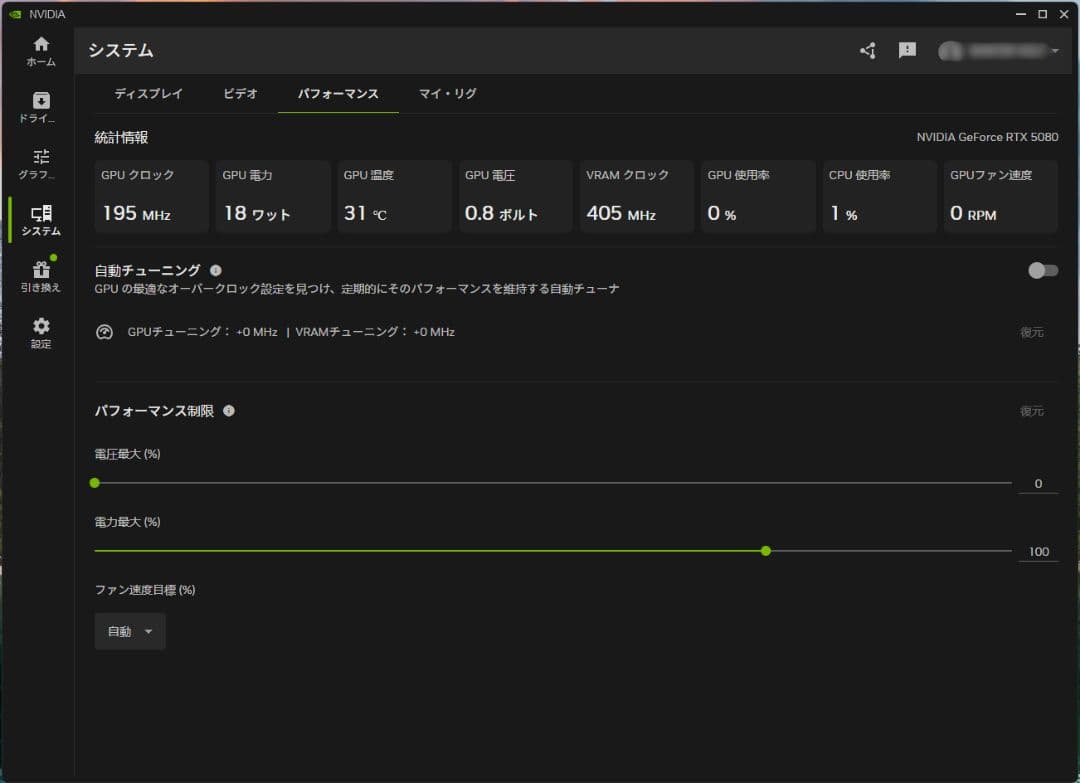1080x783 pixels.
Task: Open the ホーム sidebar icon
Action: tap(40, 50)
